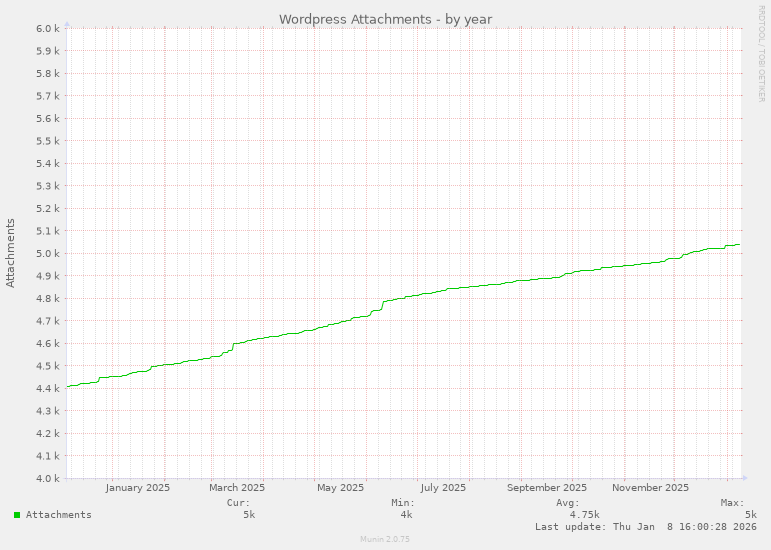Screen dimensions: 771x550
Task: Click the minimum value '4k'
Action: (407, 515)
